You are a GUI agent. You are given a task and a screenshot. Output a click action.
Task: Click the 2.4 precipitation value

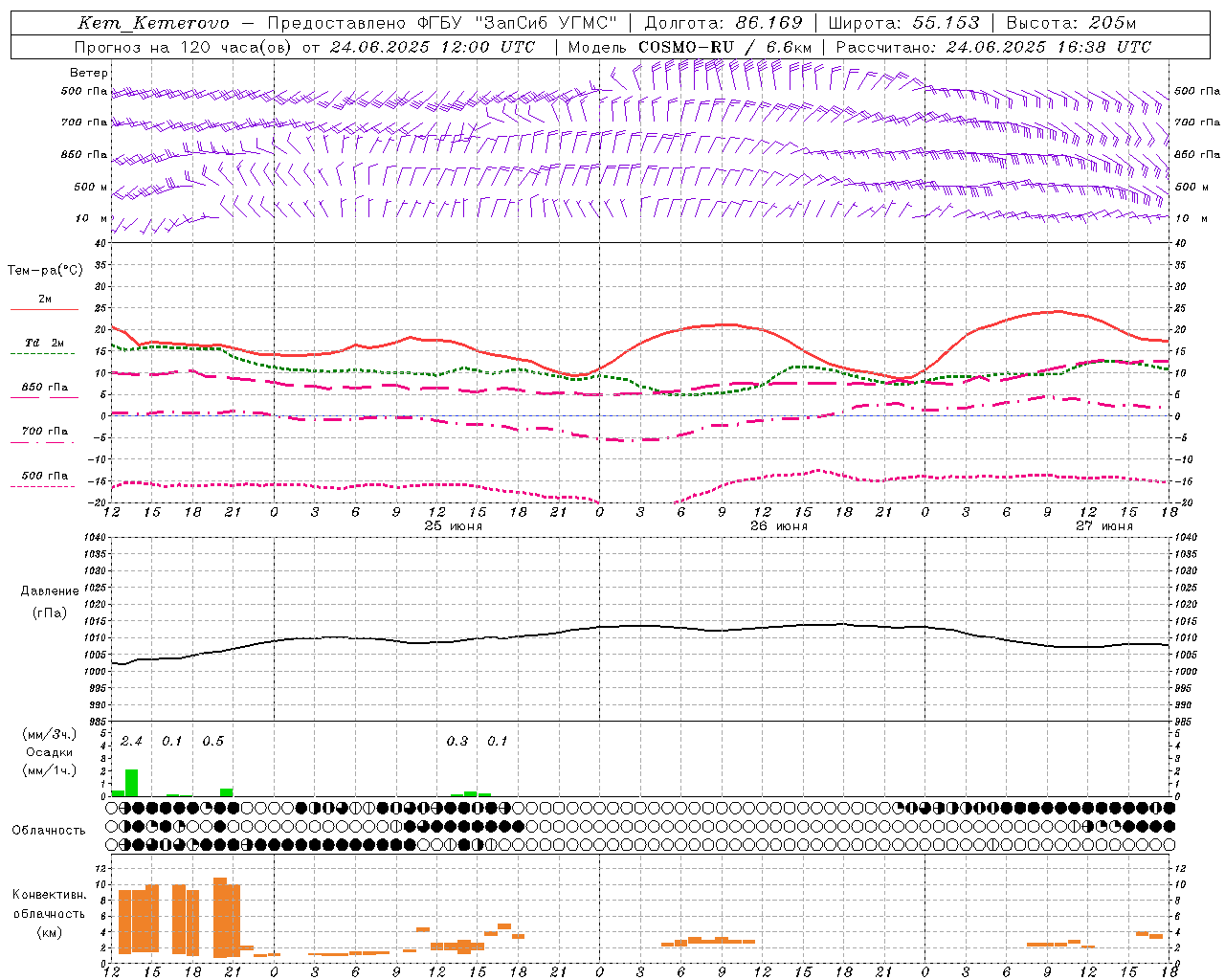point(131,742)
